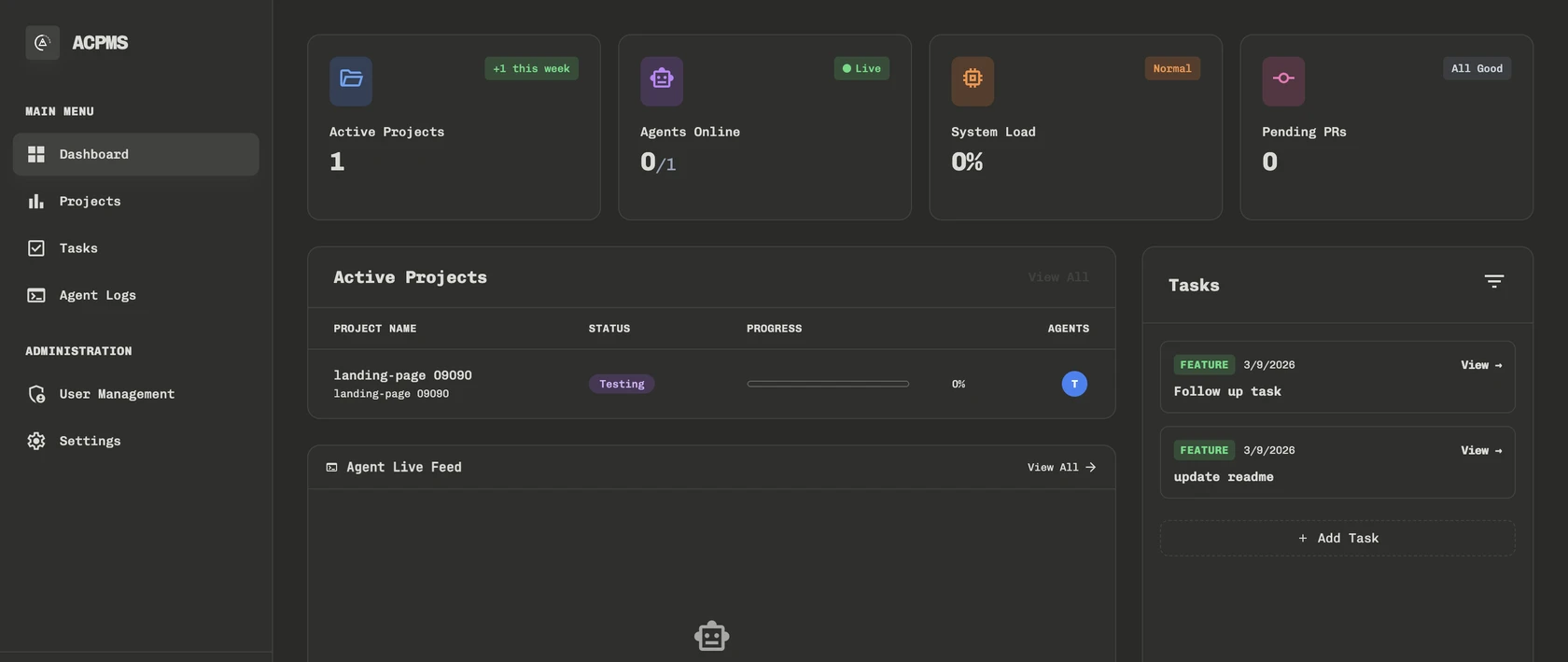Navigate to User Management
This screenshot has height=662, width=1568.
(117, 394)
